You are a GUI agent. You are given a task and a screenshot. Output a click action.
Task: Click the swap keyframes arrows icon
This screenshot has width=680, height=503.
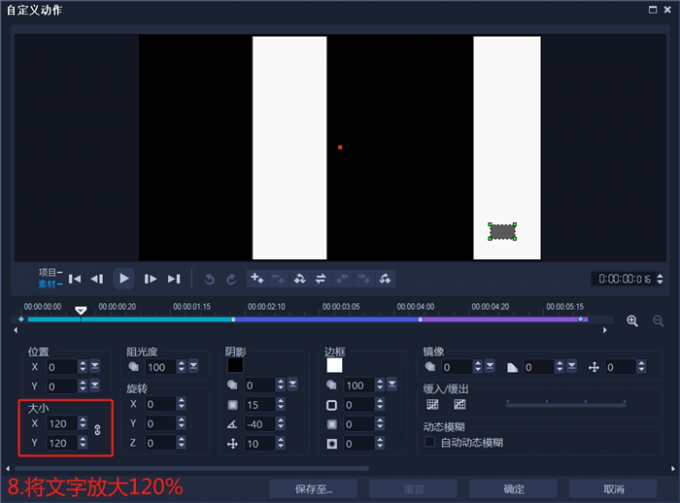(x=320, y=278)
